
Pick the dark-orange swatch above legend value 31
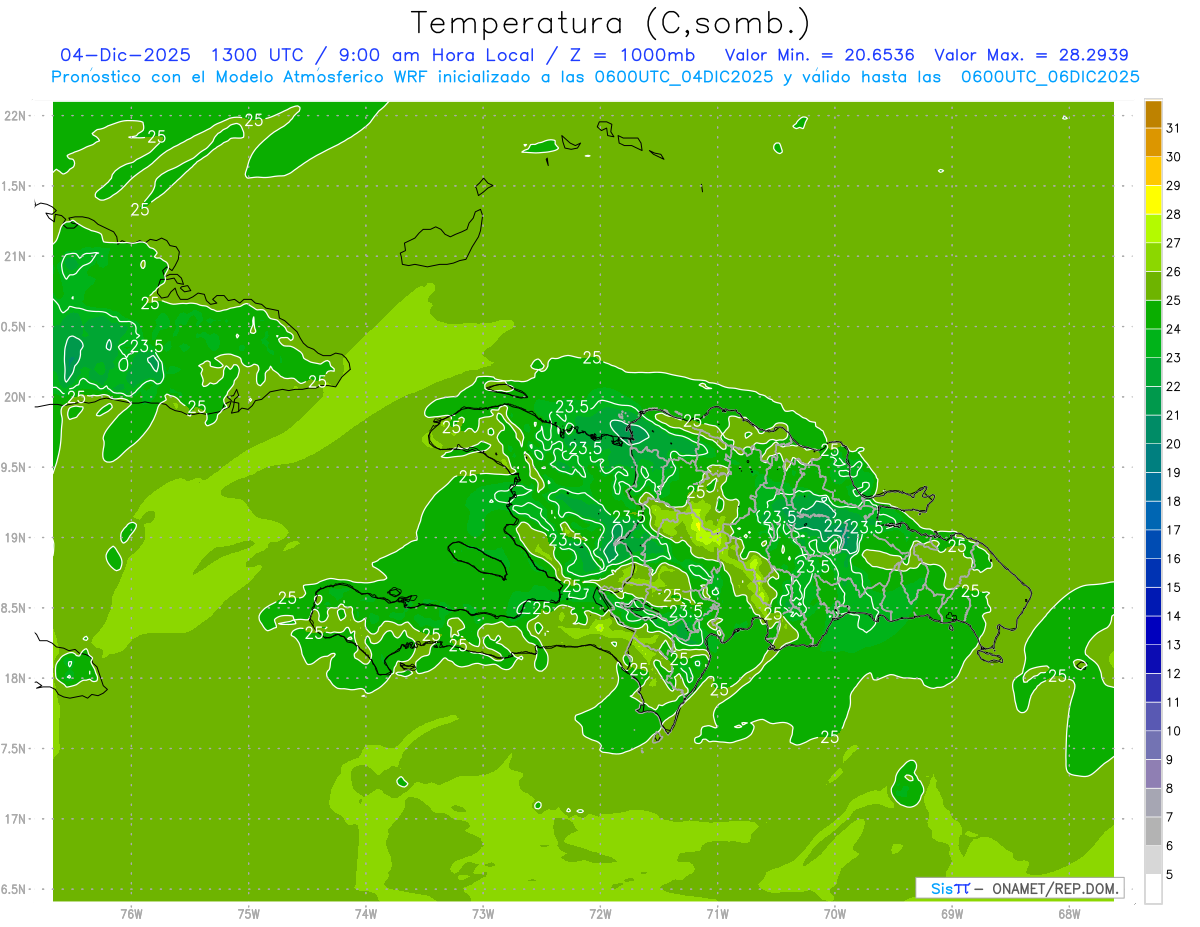(x=1153, y=113)
